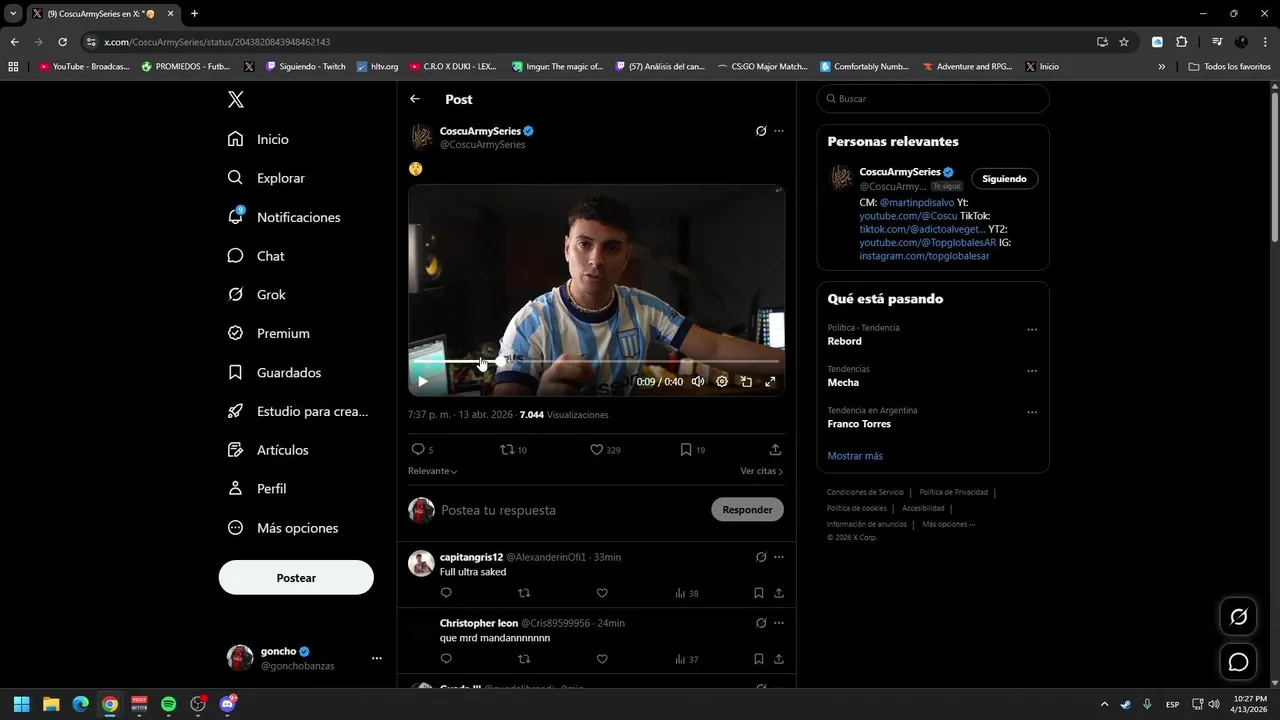This screenshot has width=1280, height=720.
Task: Open Chat in sidebar
Action: click(x=256, y=256)
